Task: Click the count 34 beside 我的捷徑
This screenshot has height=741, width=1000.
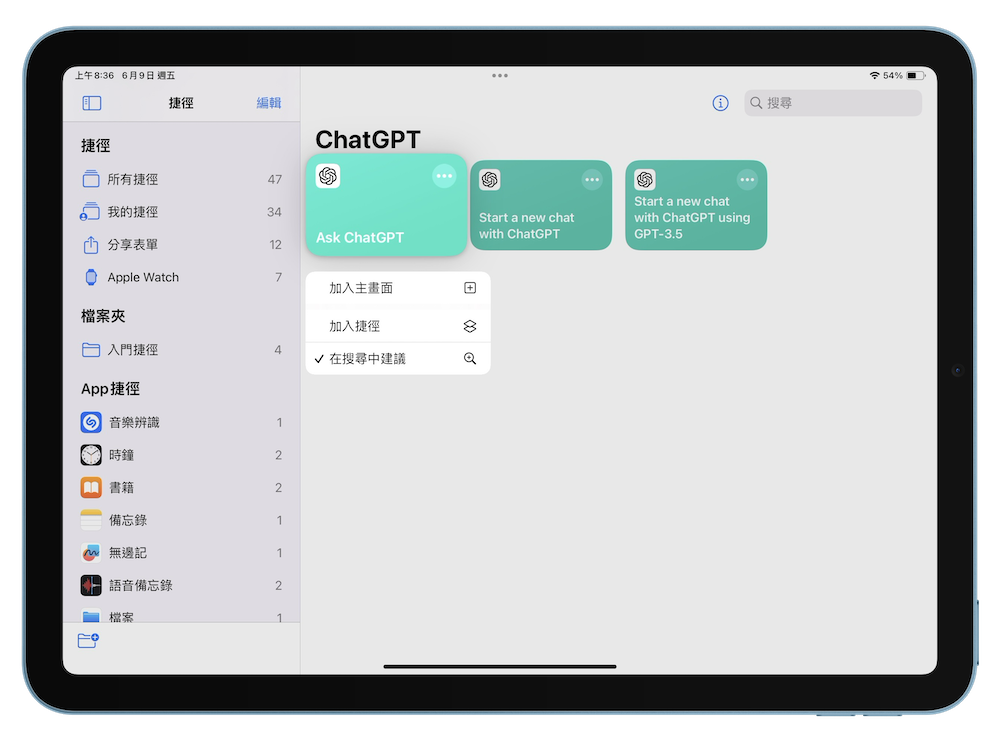Action: click(274, 212)
